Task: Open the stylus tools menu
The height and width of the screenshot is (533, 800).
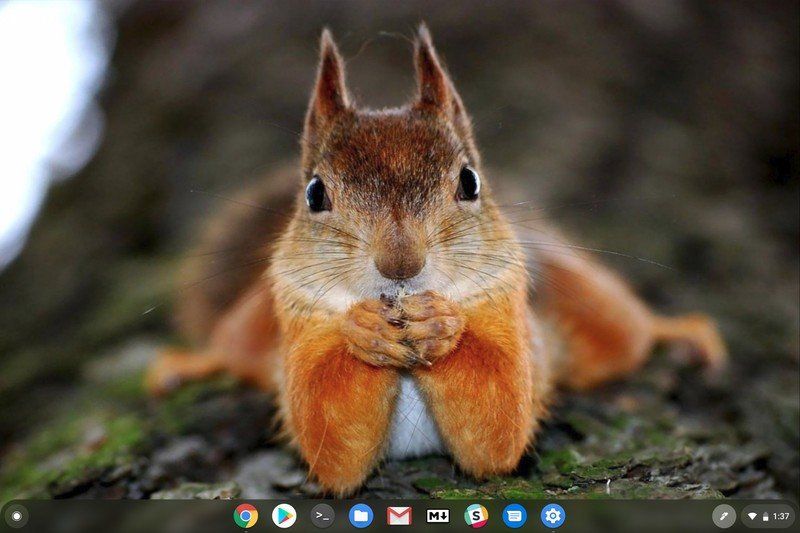Action: 723,517
